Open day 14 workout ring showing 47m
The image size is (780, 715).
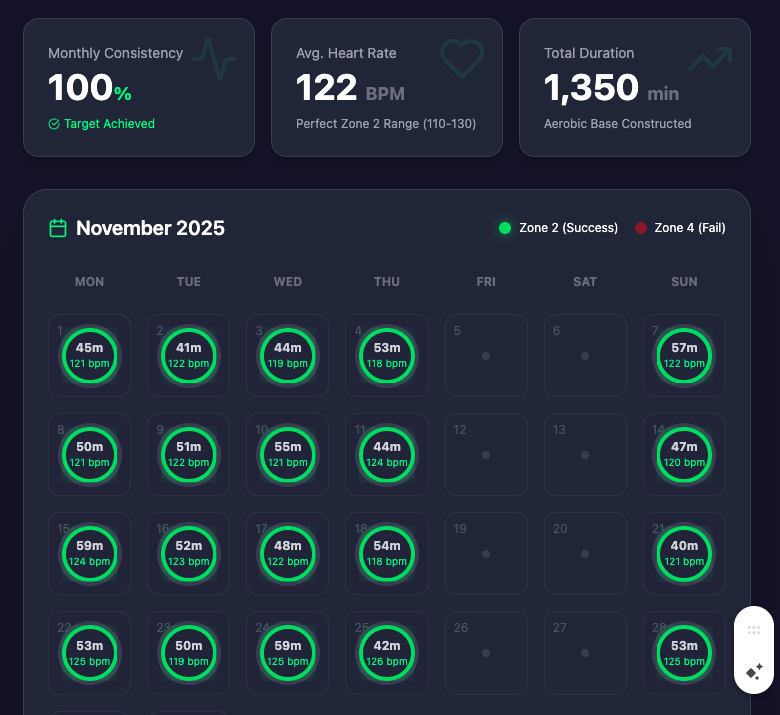coord(684,455)
